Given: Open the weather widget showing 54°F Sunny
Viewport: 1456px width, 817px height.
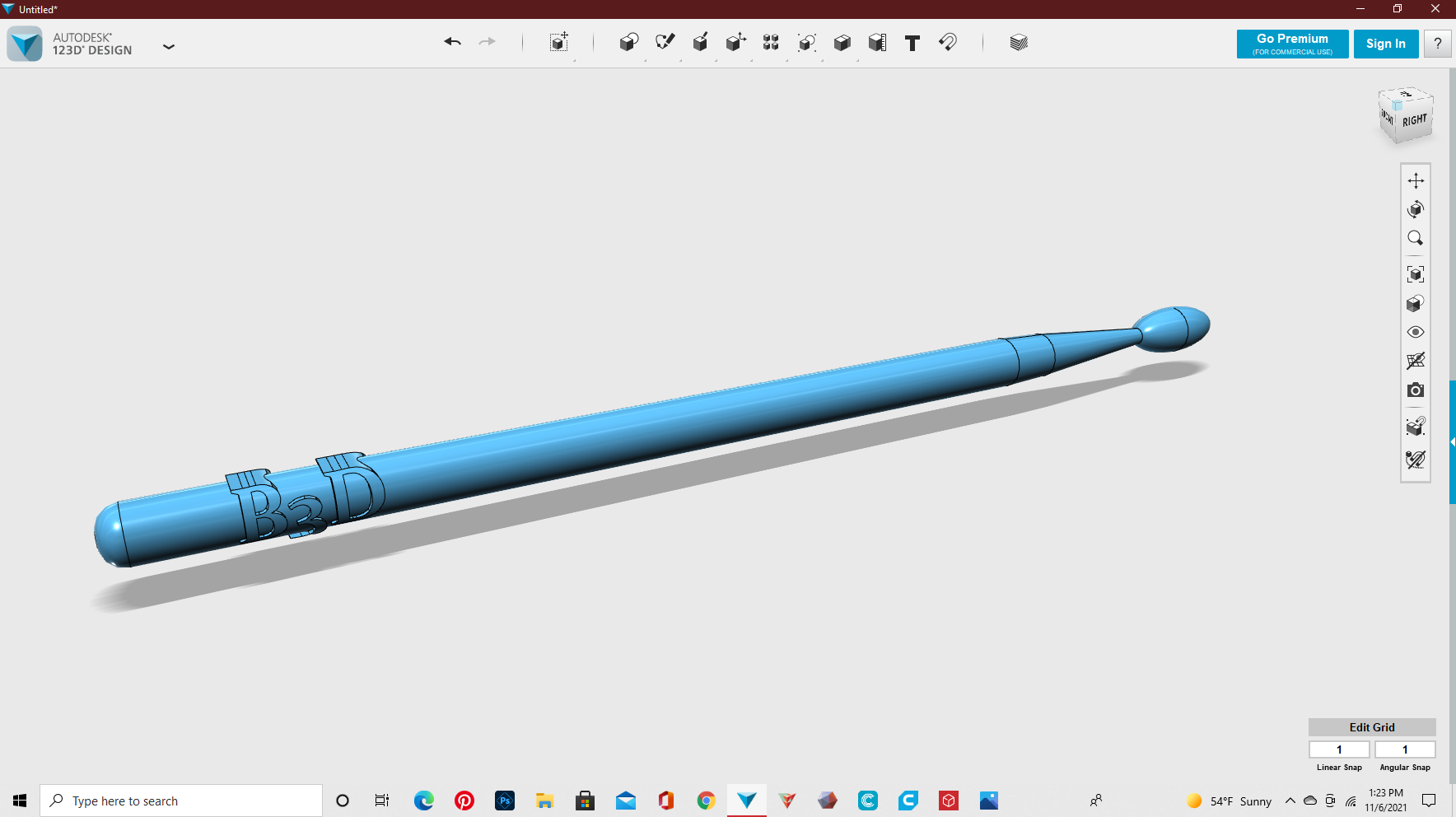Looking at the screenshot, I should (1230, 801).
